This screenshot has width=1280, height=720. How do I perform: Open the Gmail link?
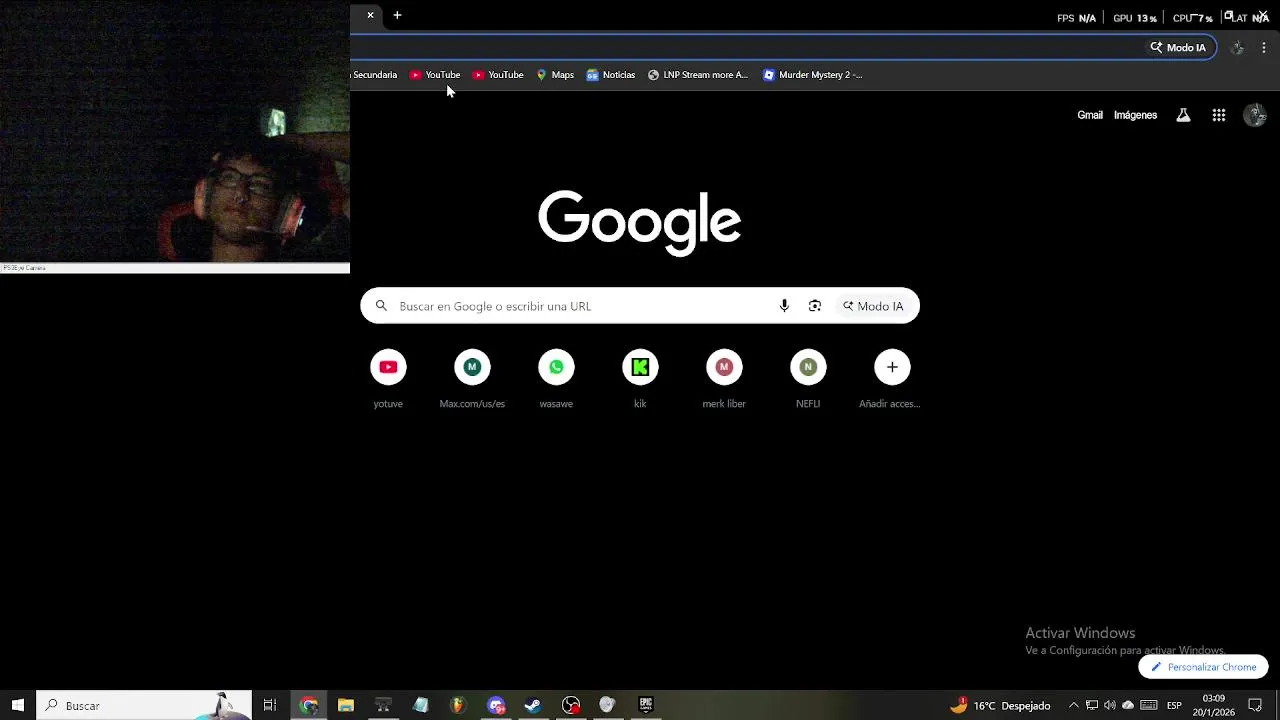[x=1090, y=115]
